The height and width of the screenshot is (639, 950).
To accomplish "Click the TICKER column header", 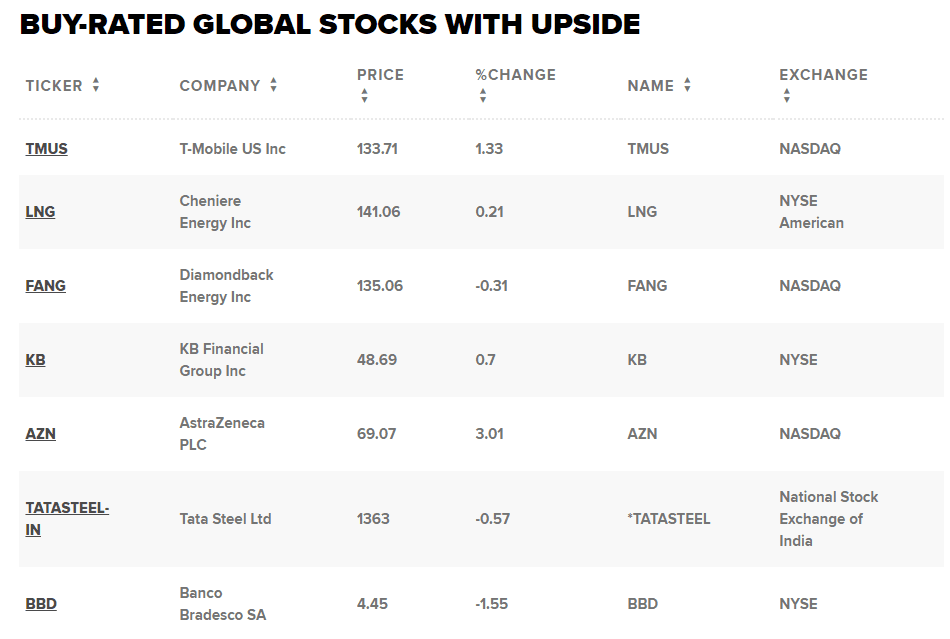I will pos(54,86).
